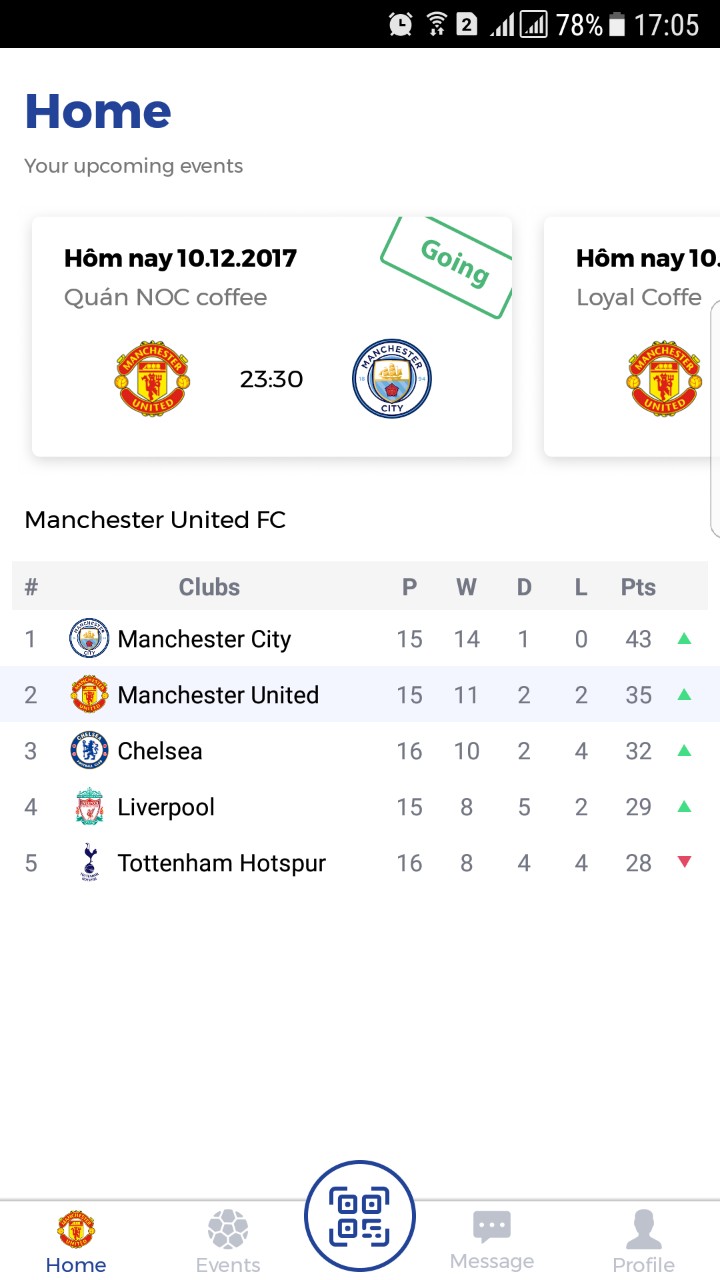720x1280 pixels.
Task: Tap the Clubs column header
Action: point(209,587)
